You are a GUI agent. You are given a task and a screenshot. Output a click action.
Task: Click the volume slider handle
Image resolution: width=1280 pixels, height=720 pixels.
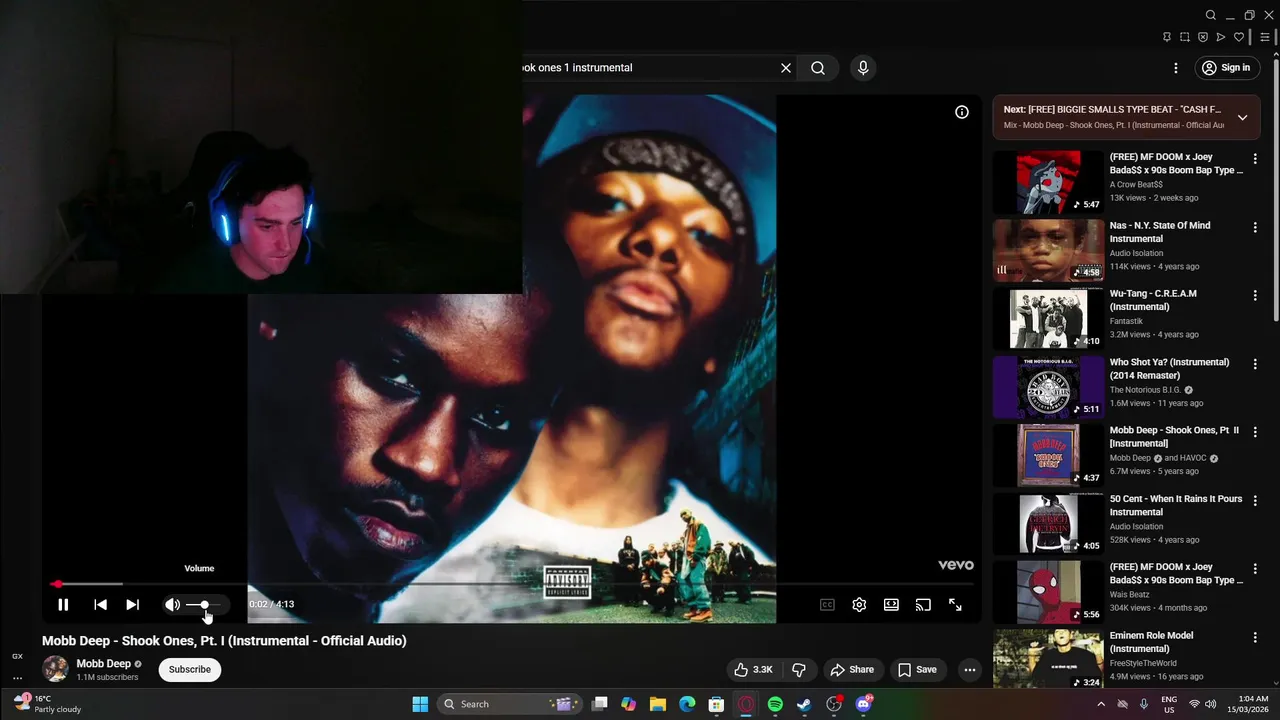[x=205, y=604]
